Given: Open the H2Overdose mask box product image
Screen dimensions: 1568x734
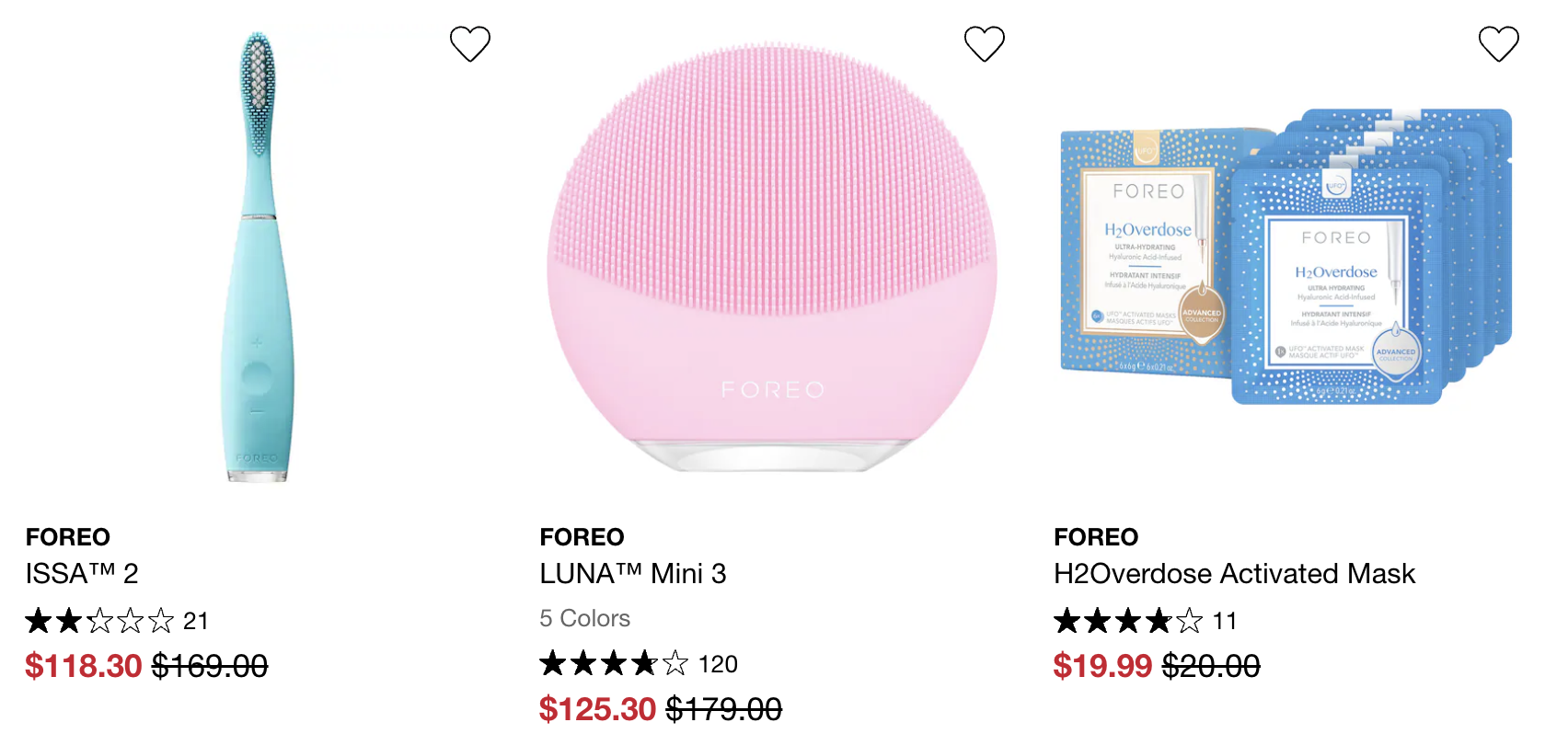Looking at the screenshot, I should pos(1286,257).
